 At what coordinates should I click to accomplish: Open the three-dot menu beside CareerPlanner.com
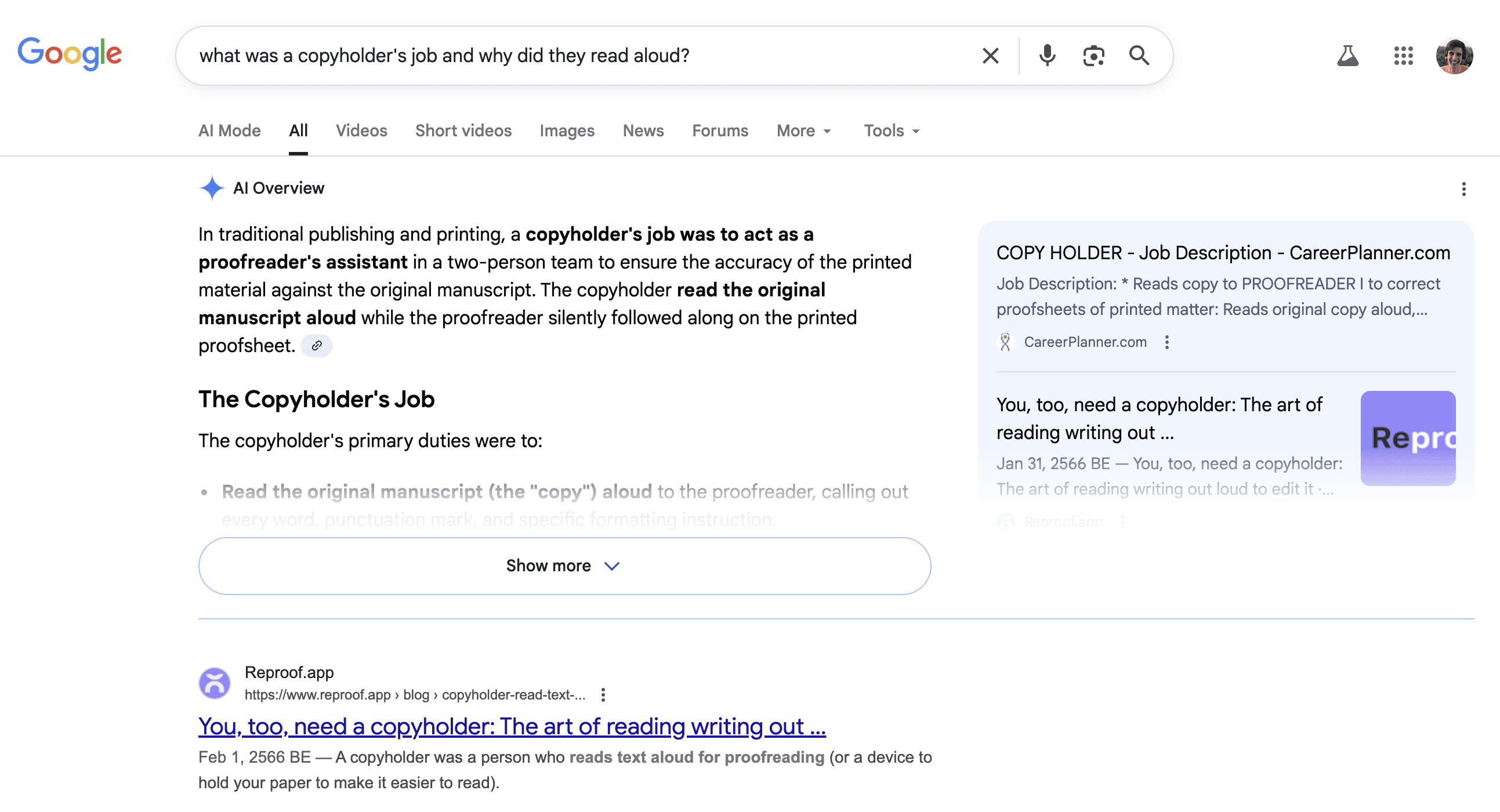pyautogui.click(x=1168, y=343)
